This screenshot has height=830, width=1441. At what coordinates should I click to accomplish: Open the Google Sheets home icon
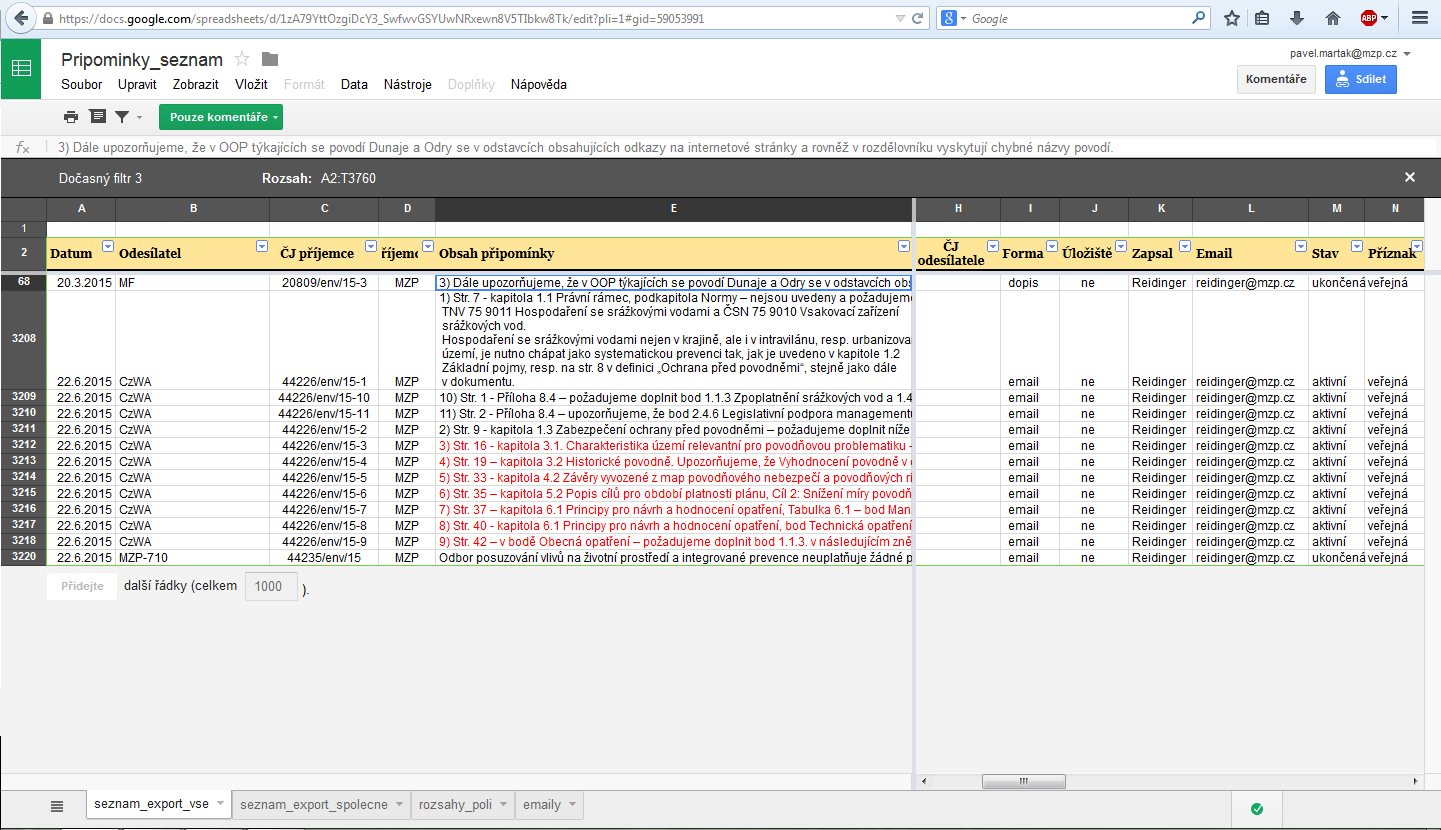click(21, 68)
